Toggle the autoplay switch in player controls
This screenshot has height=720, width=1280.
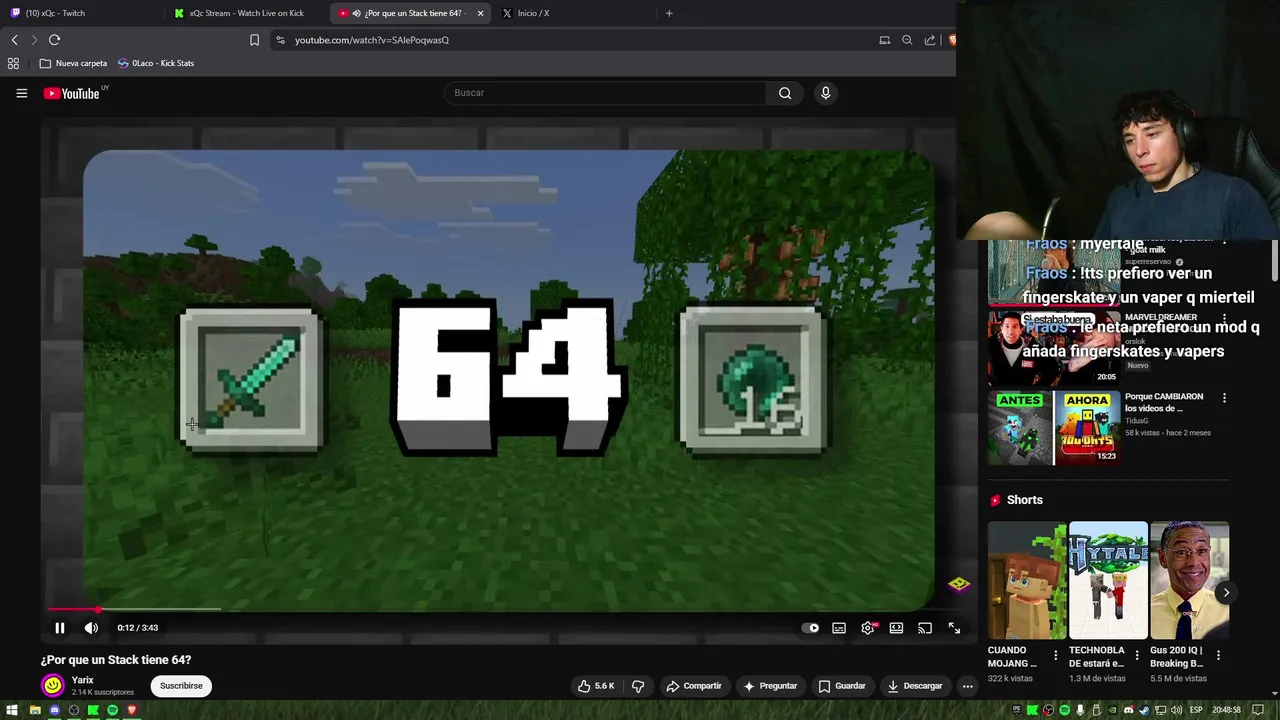(x=811, y=628)
